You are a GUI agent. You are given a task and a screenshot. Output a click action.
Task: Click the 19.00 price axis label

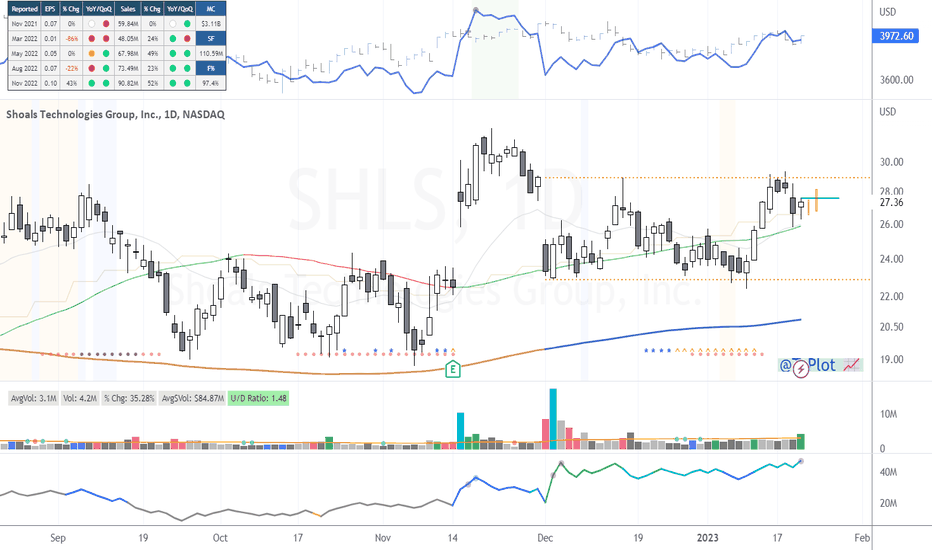point(892,359)
